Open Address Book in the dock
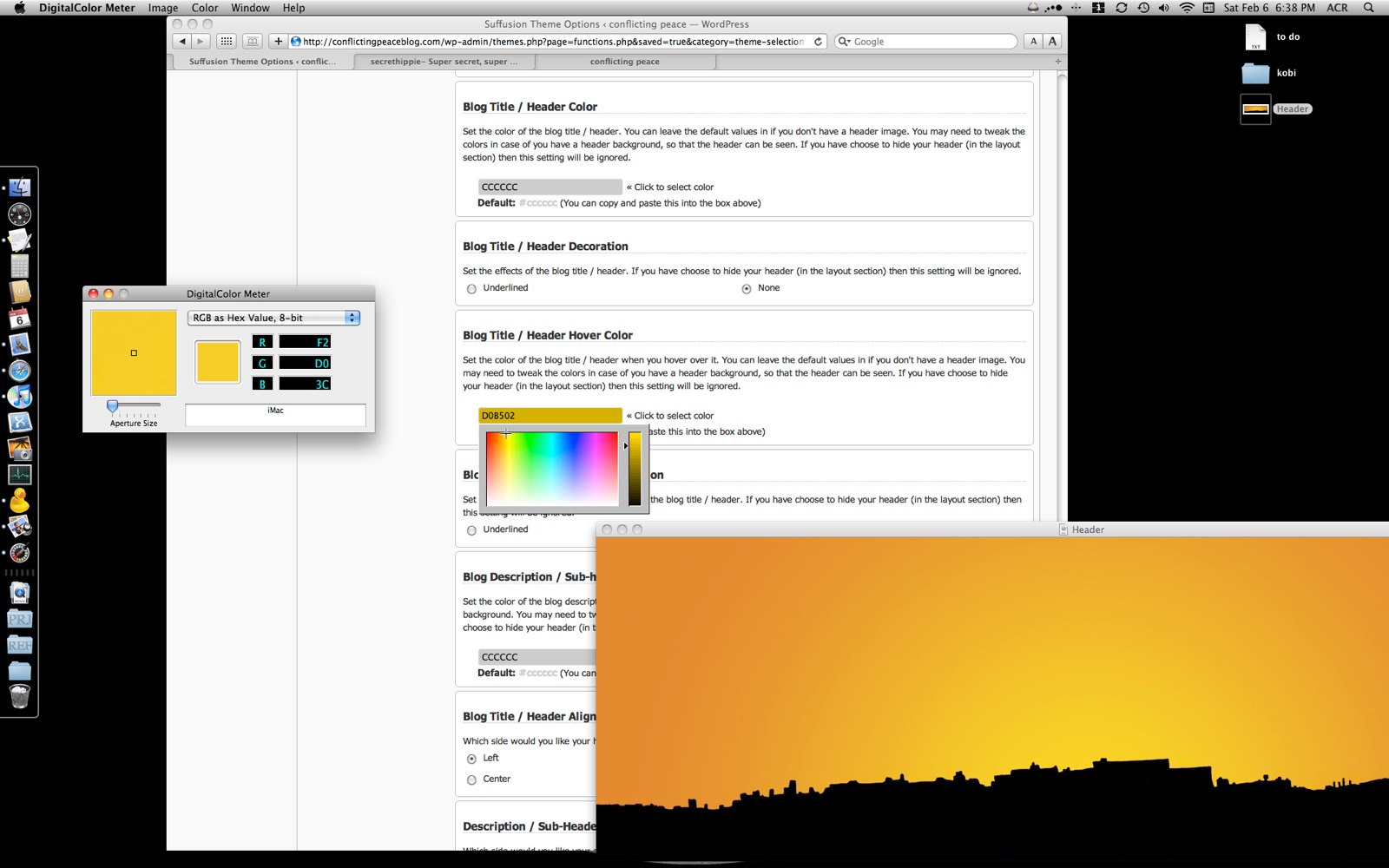1389x868 pixels. coord(19,292)
